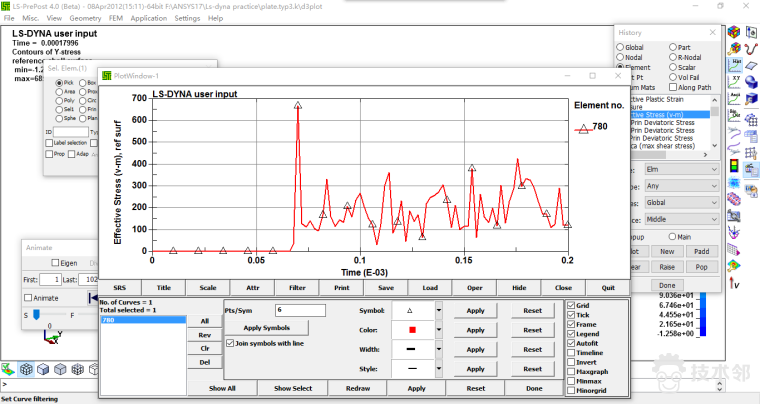
Task: Click the traffic light icon in right toolbar
Action: (735, 166)
